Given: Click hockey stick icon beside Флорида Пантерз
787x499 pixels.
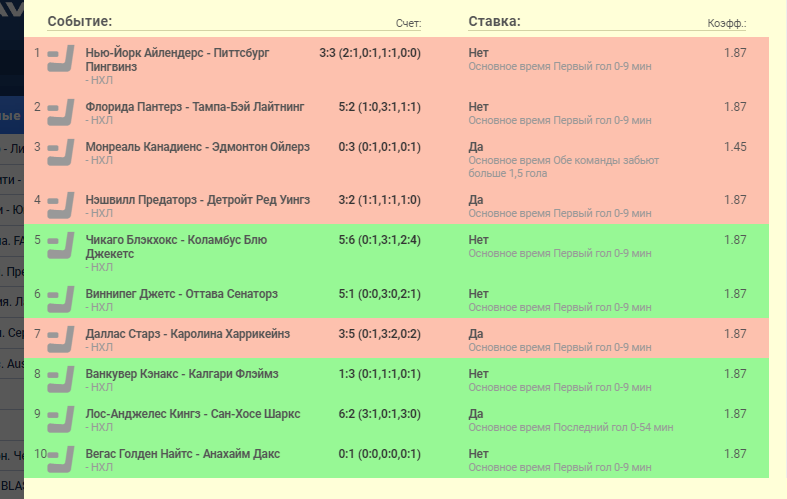Looking at the screenshot, I should coord(62,112).
